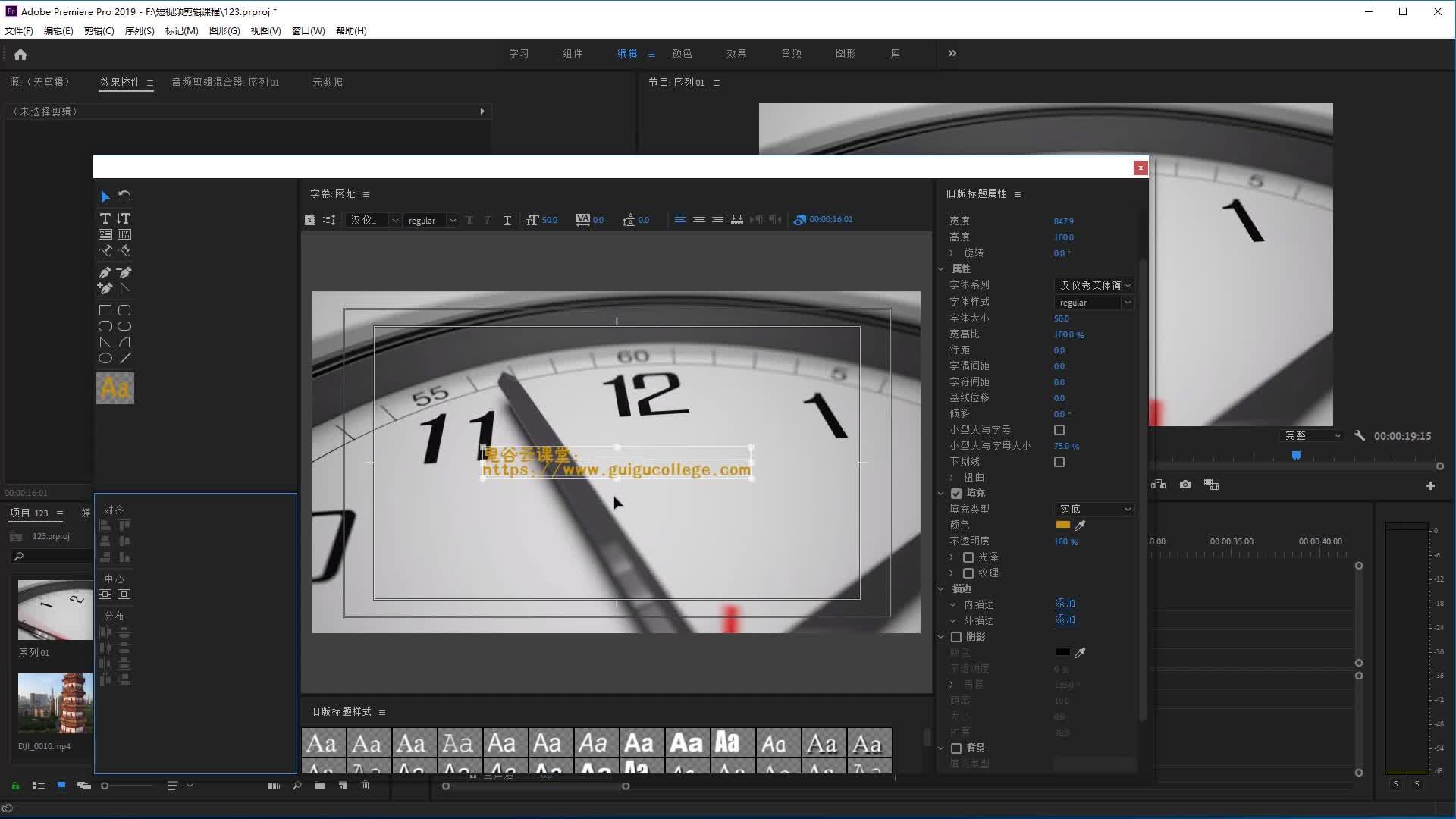Select the Vertical Path Type tool
1456x819 pixels.
tap(124, 251)
